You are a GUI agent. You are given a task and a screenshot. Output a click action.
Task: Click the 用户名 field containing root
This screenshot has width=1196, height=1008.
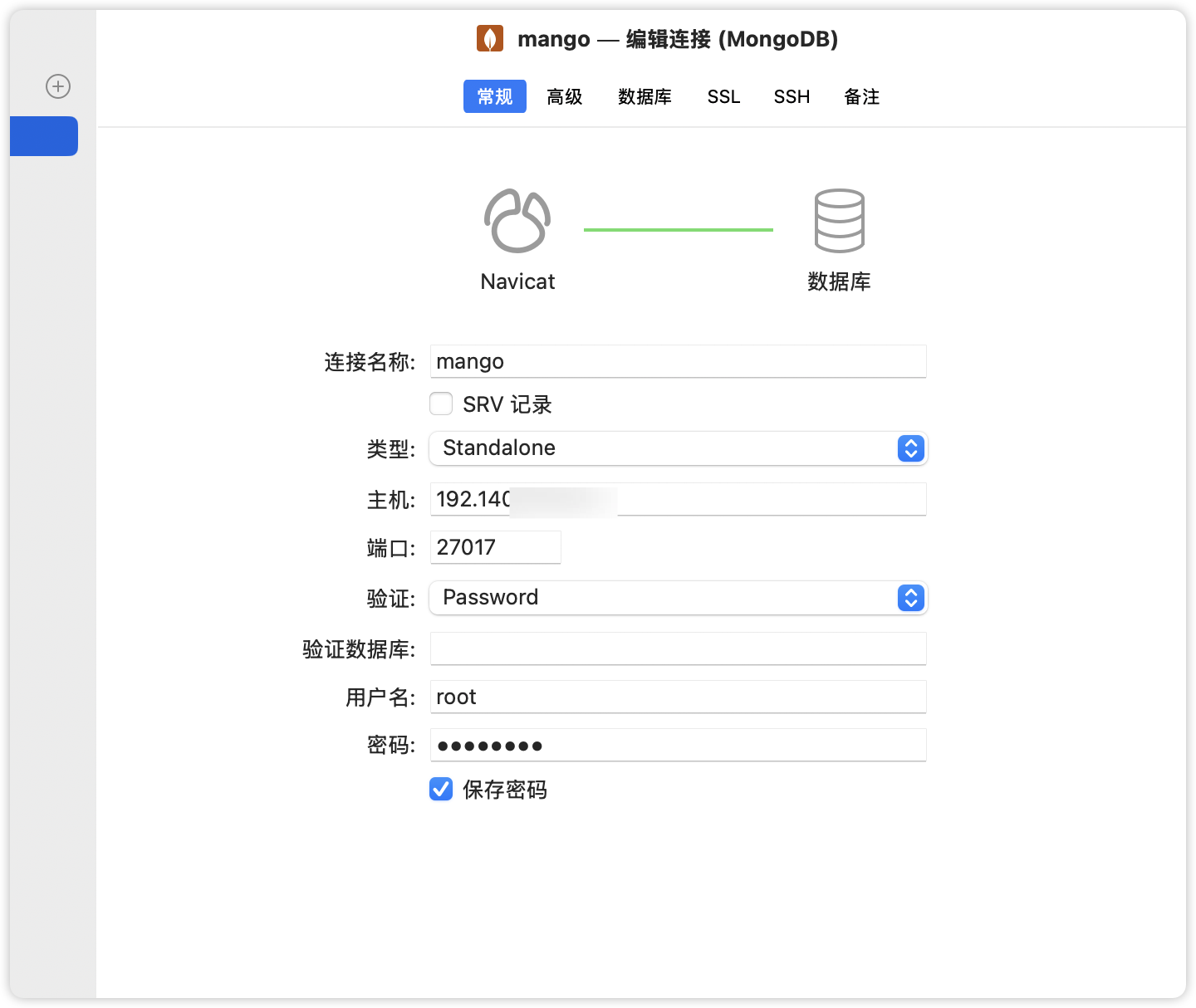click(678, 697)
